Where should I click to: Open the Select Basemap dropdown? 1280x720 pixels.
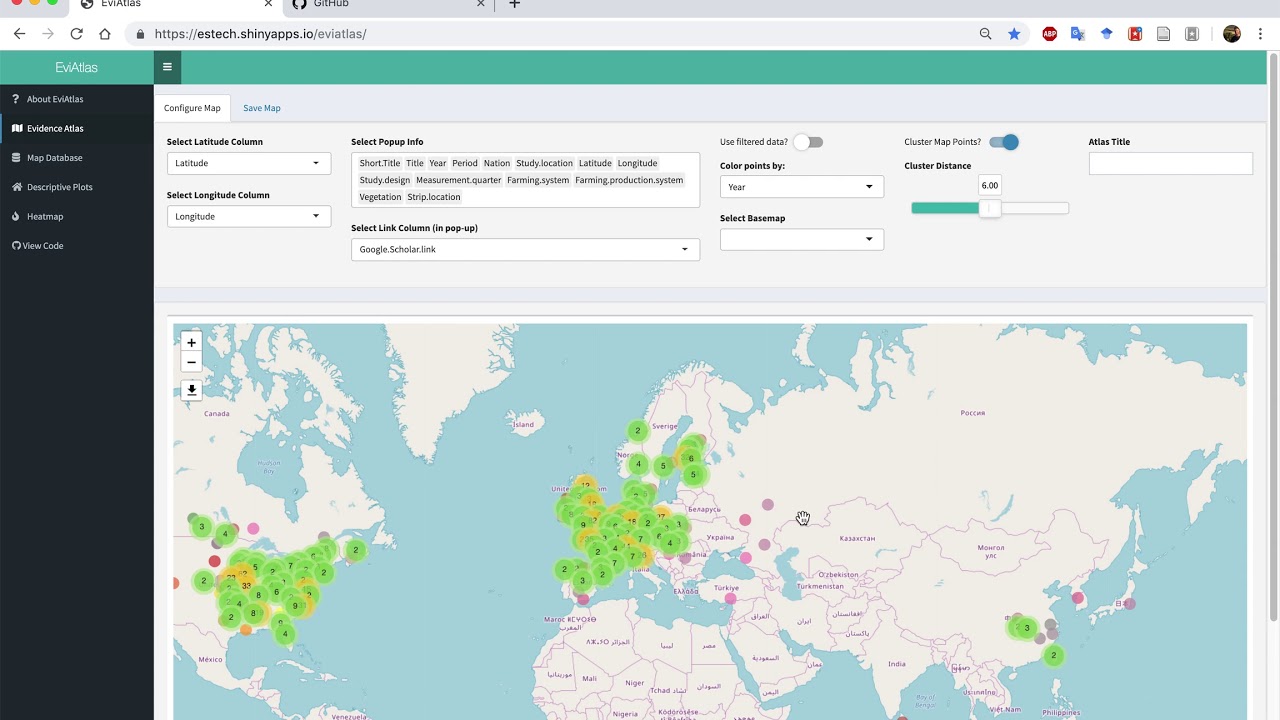(x=801, y=239)
